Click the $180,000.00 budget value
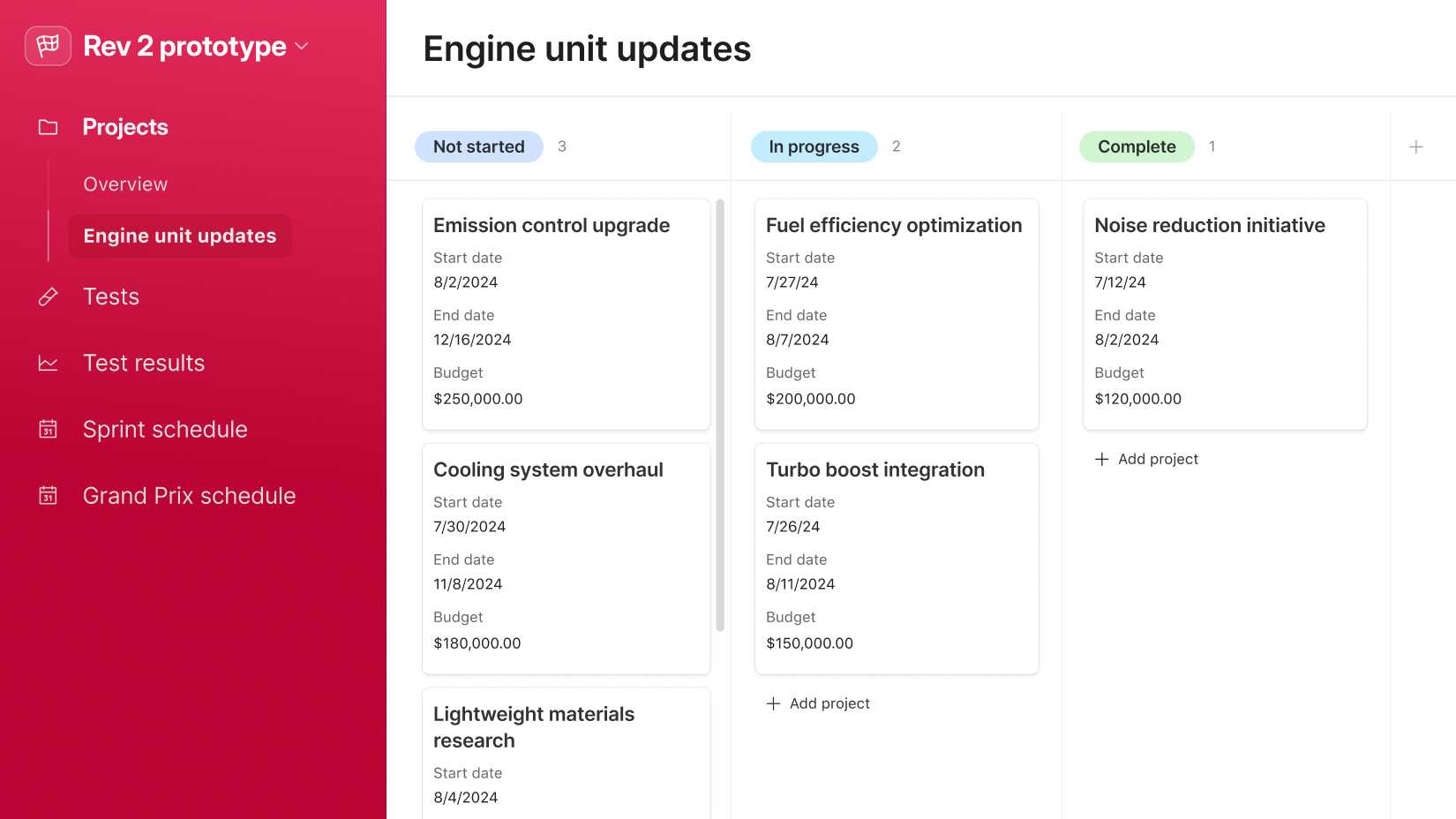The image size is (1456, 819). (477, 643)
